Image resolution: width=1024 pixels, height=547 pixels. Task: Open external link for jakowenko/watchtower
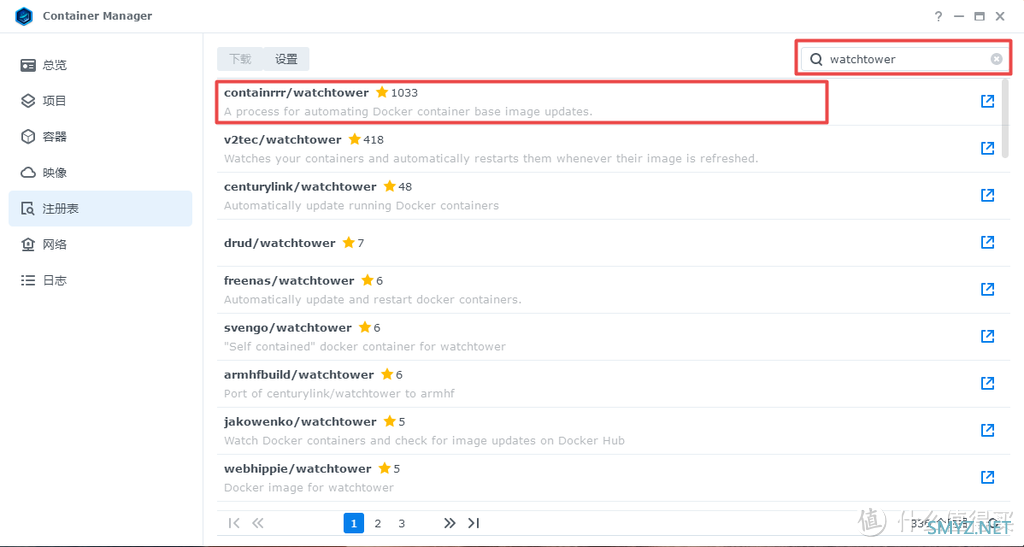[987, 430]
